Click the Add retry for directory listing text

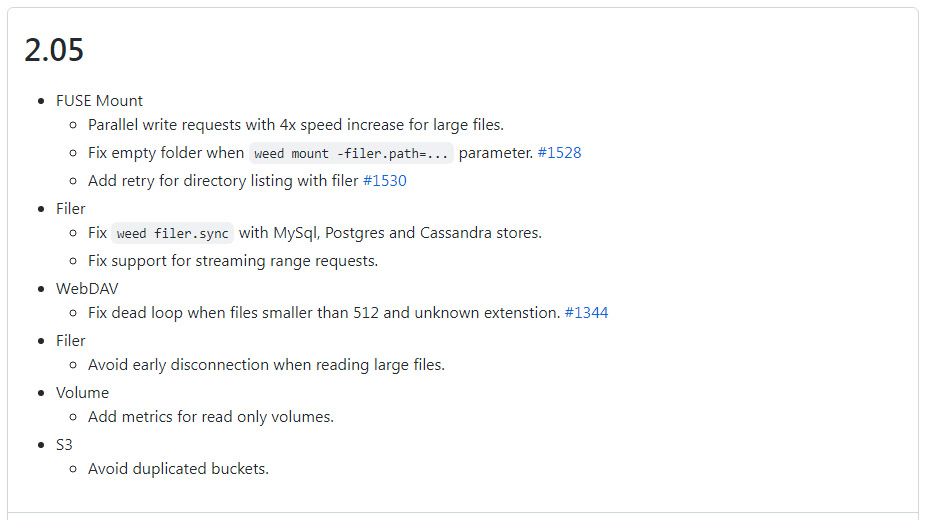point(223,181)
